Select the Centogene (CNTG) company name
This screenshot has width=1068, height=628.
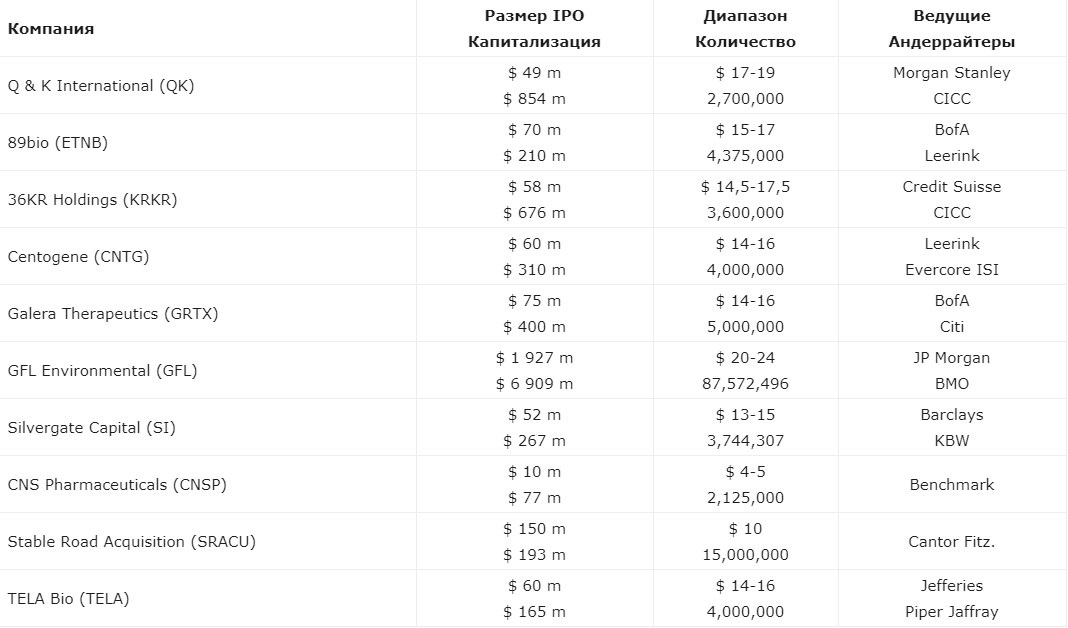point(78,257)
